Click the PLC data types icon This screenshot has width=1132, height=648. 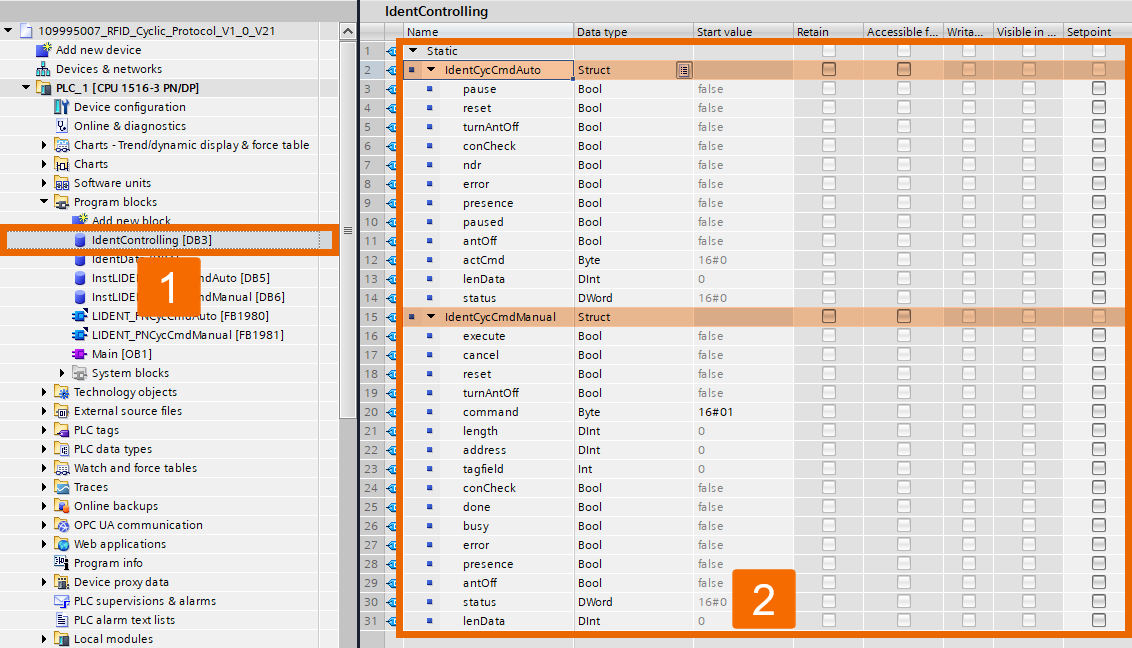tap(62, 449)
